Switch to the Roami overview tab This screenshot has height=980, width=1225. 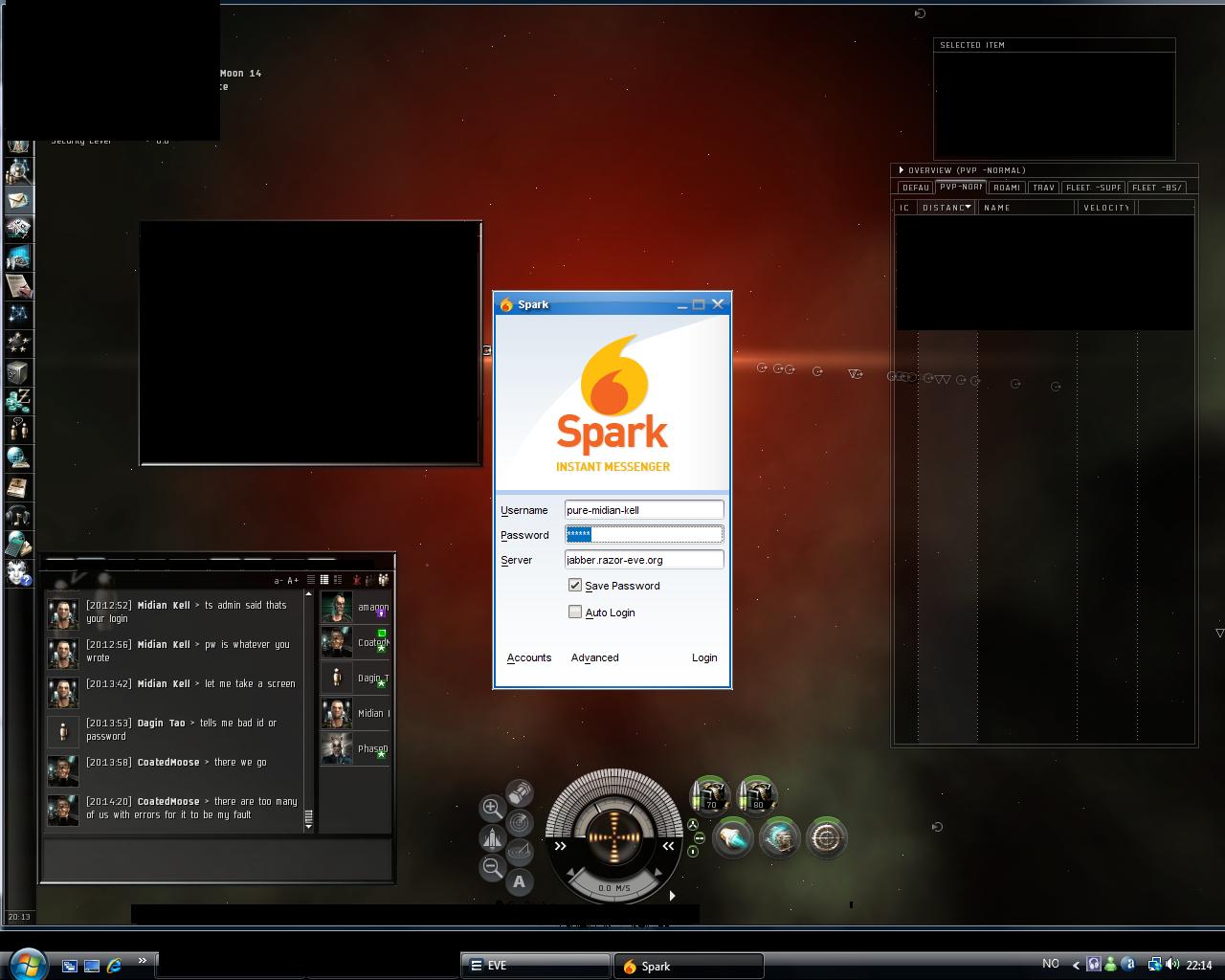click(1007, 188)
